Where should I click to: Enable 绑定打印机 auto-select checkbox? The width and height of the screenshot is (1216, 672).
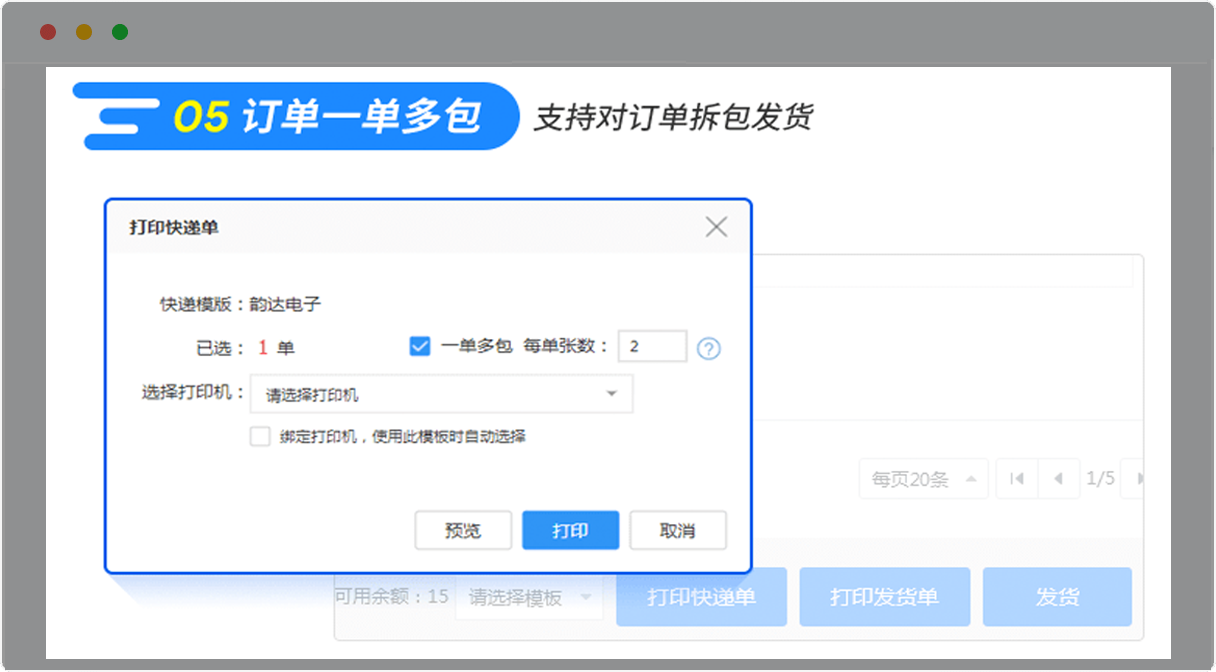pos(260,436)
